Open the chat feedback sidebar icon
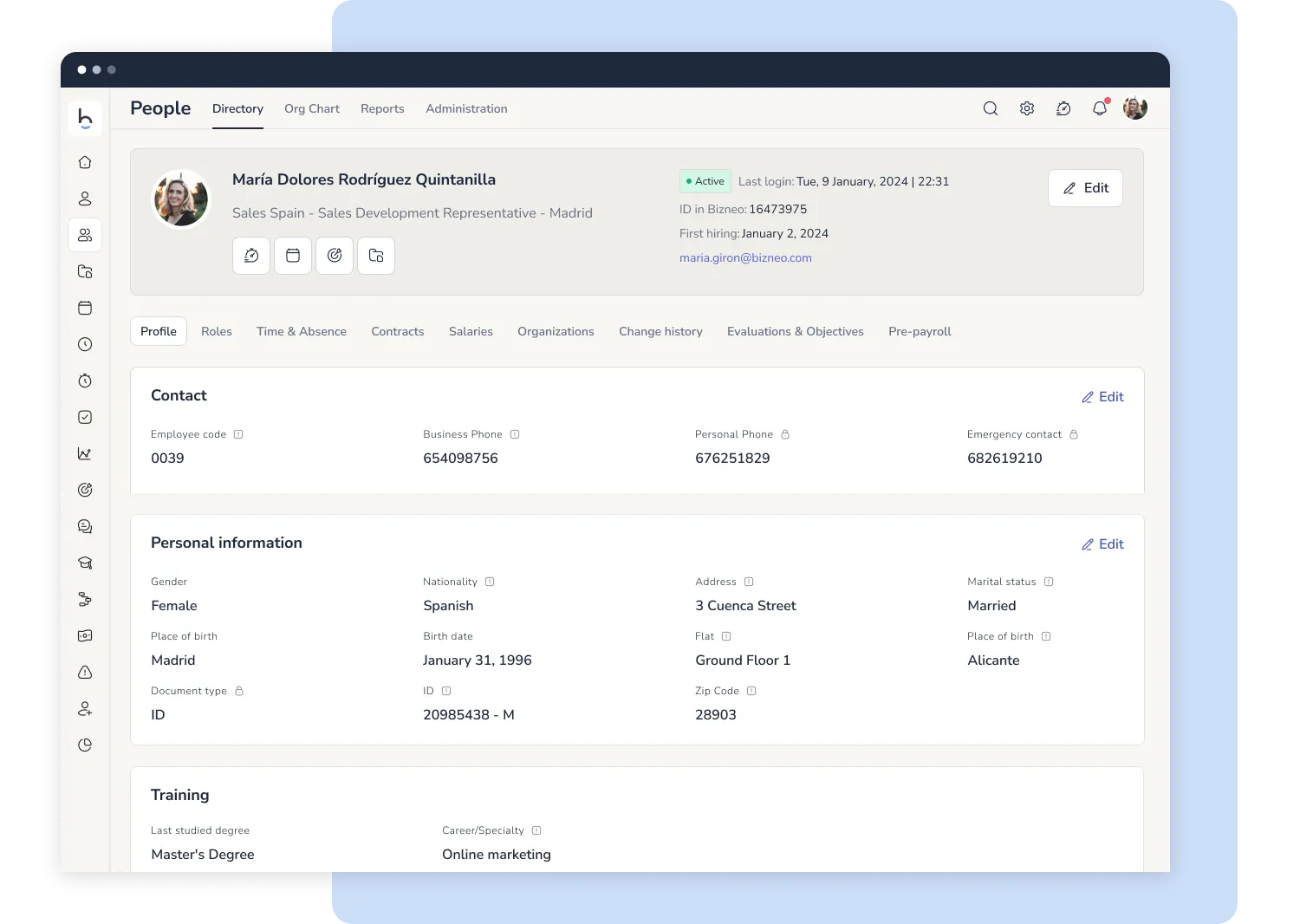Image resolution: width=1300 pixels, height=924 pixels. (x=85, y=526)
